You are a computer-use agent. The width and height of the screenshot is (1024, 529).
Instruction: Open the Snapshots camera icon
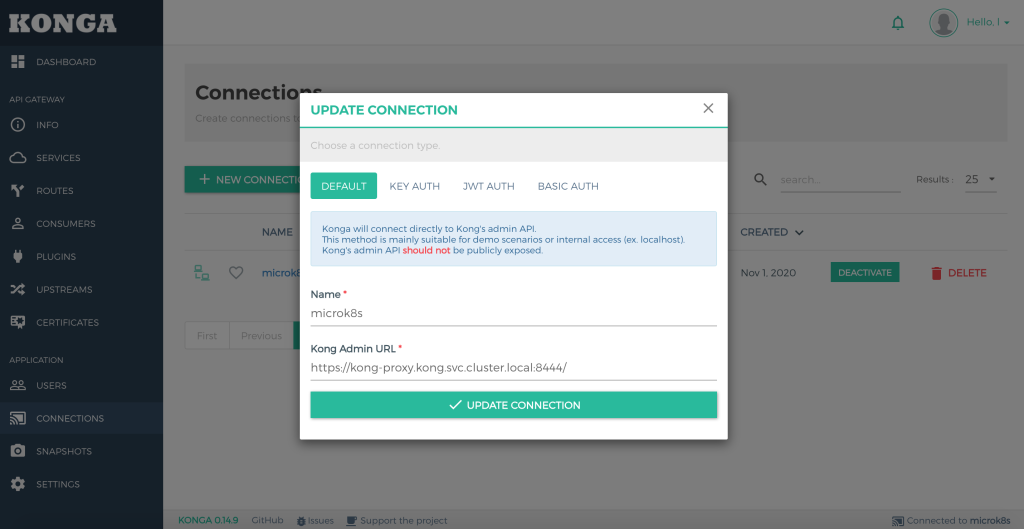18,451
